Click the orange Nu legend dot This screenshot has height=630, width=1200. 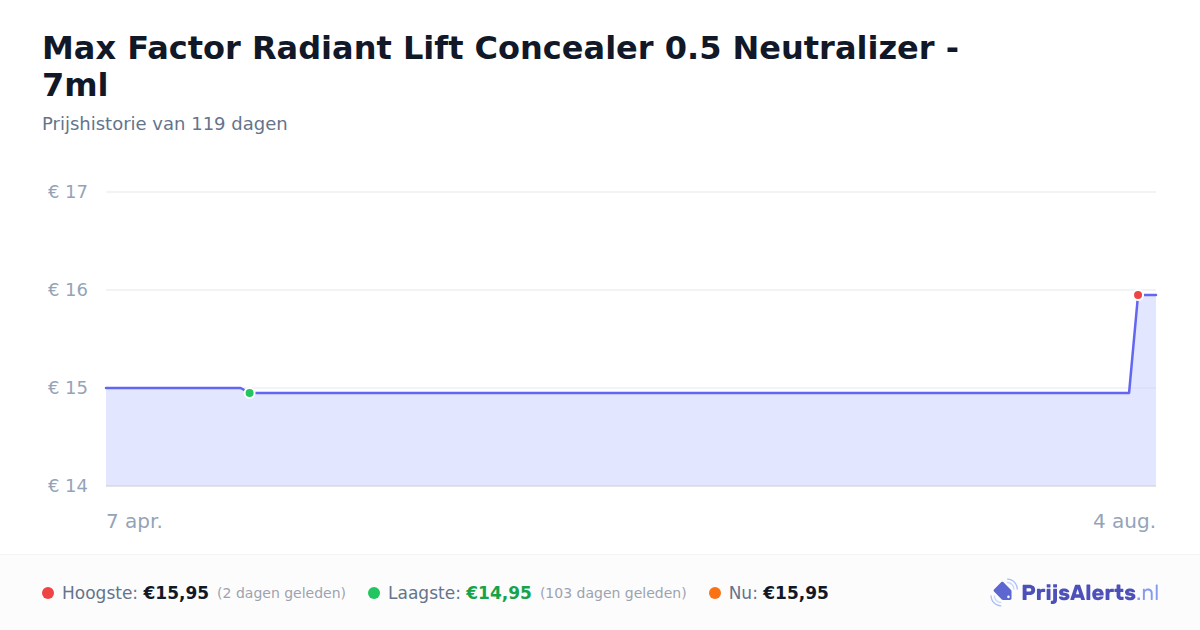(x=715, y=593)
